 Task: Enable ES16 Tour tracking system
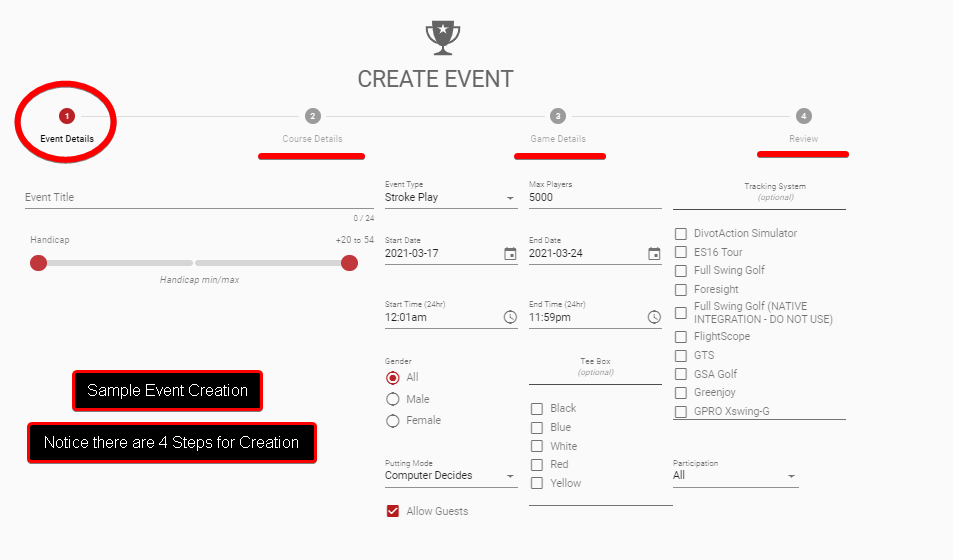click(x=681, y=252)
